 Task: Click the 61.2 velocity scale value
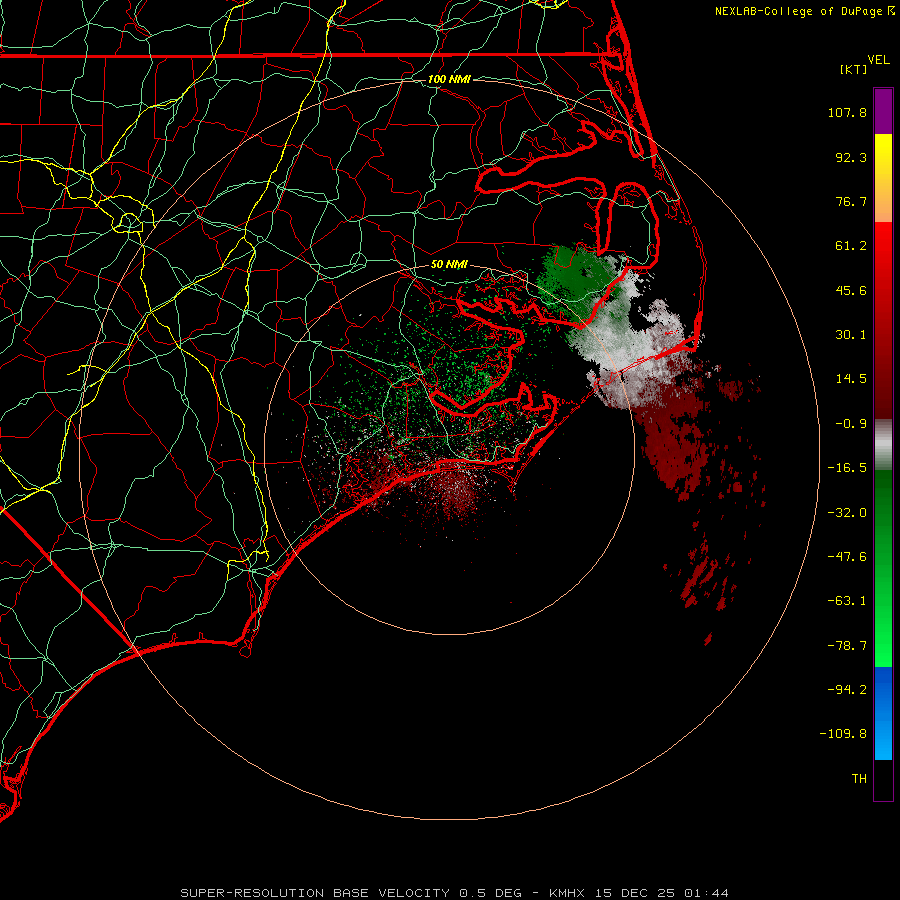pos(851,246)
